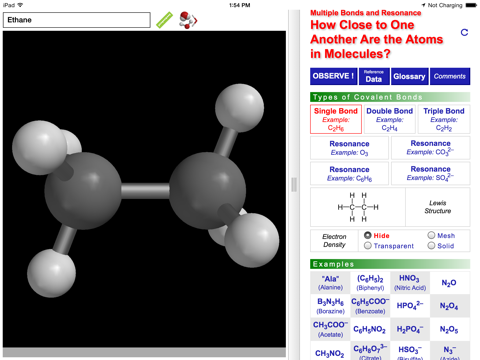Image resolution: width=480 pixels, height=360 pixels.
Task: Load the CH3COO- Acetate example
Action: 330,329
